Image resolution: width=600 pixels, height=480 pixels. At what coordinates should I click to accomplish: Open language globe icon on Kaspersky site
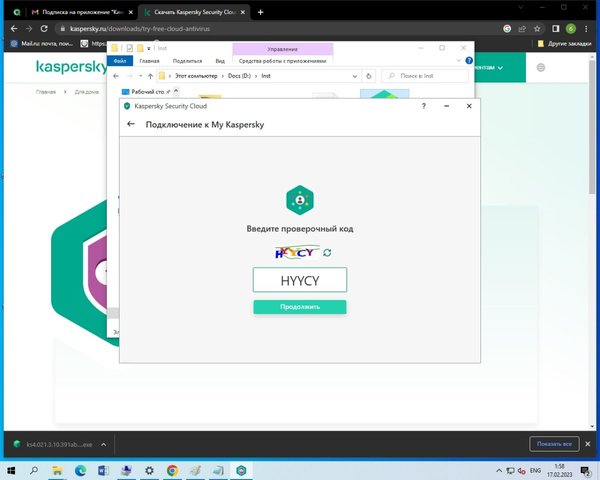(x=540, y=68)
